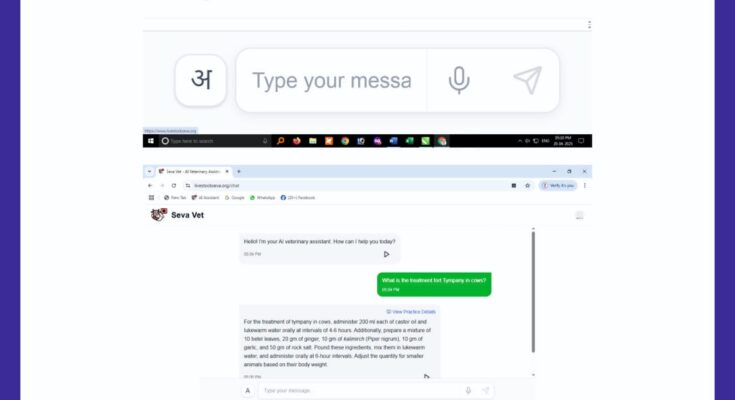
Task: Open the WhatsApp bookmark
Action: 262,198
